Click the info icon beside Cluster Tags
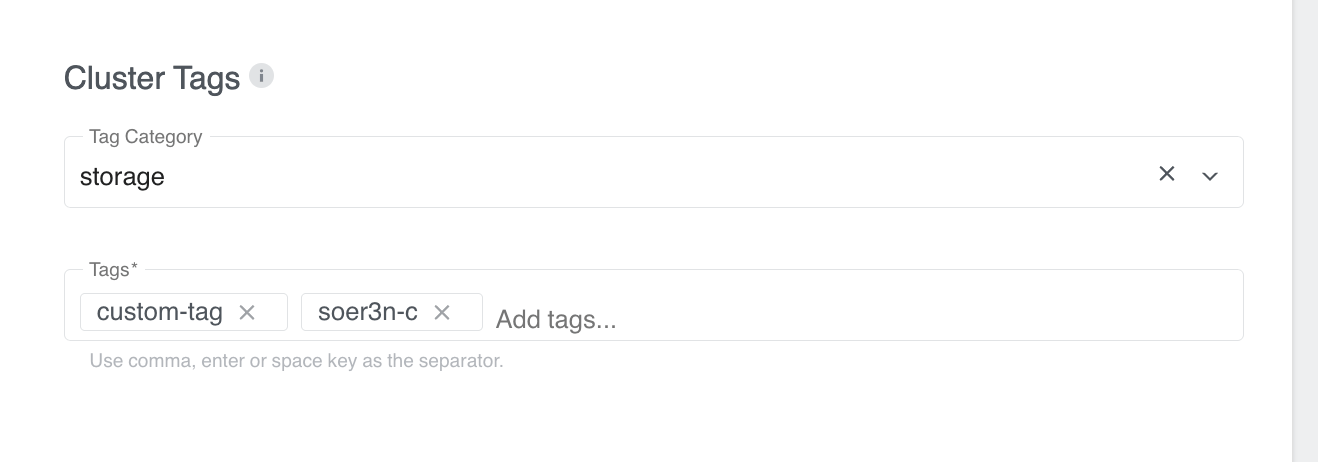This screenshot has width=1318, height=462. click(261, 76)
